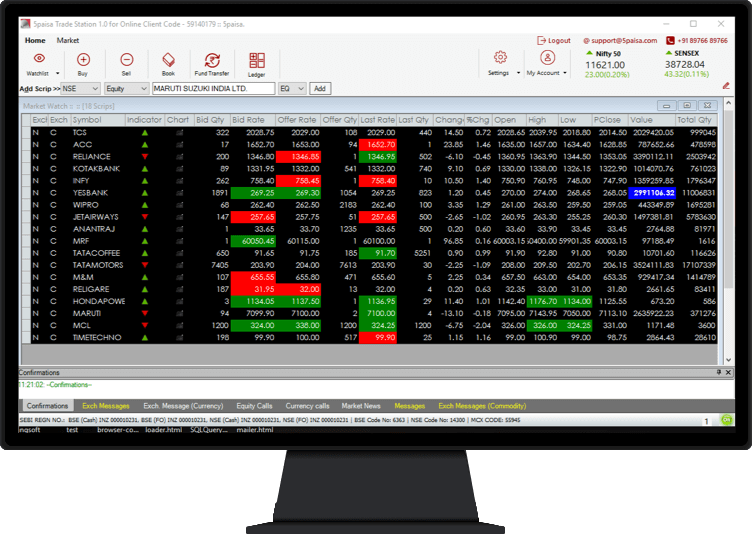The height and width of the screenshot is (534, 752).
Task: Click the scroll down arrow
Action: 728,360
